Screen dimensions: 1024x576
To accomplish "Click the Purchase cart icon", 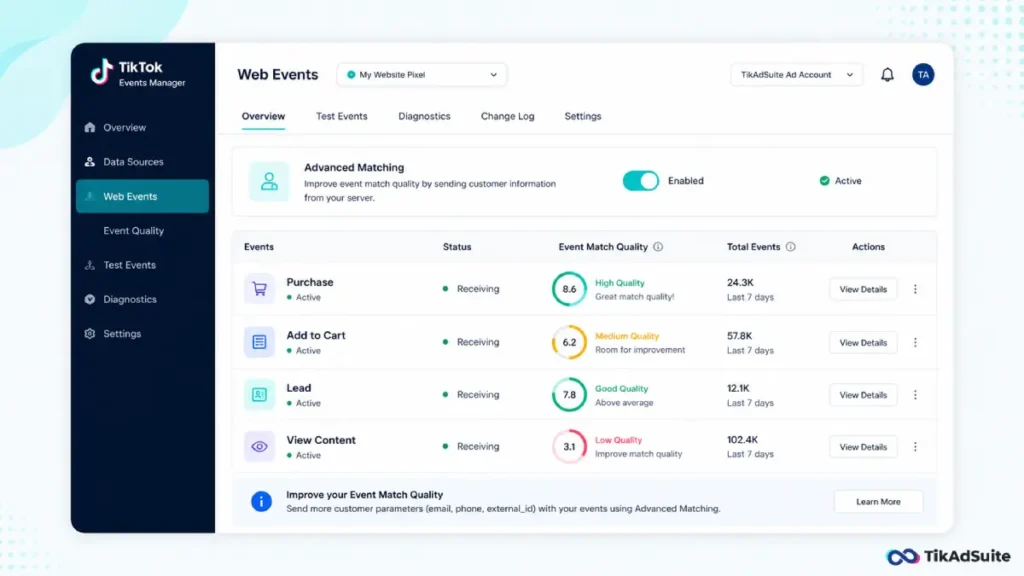I will point(259,289).
